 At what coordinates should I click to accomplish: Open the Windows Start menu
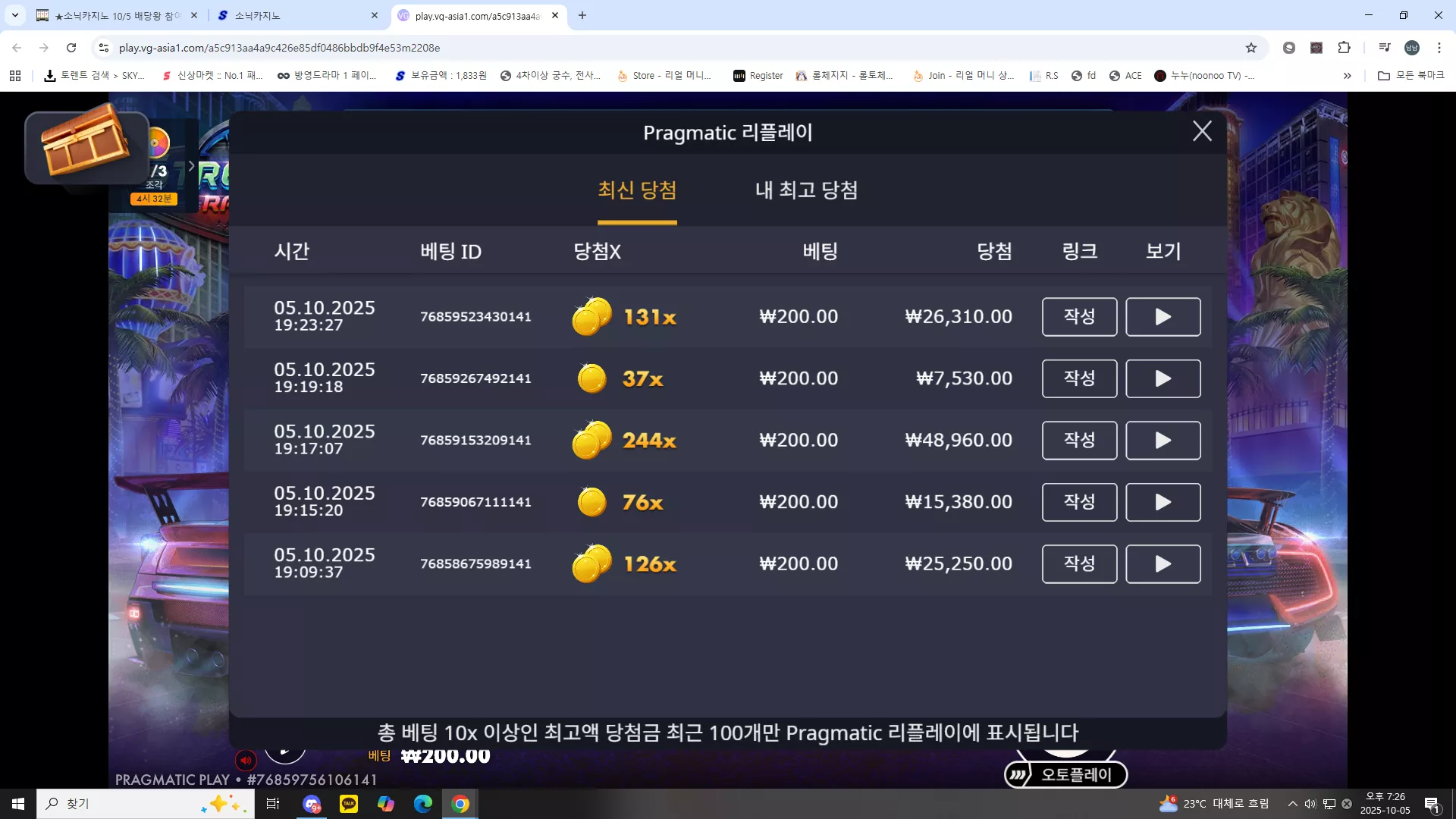[18, 804]
